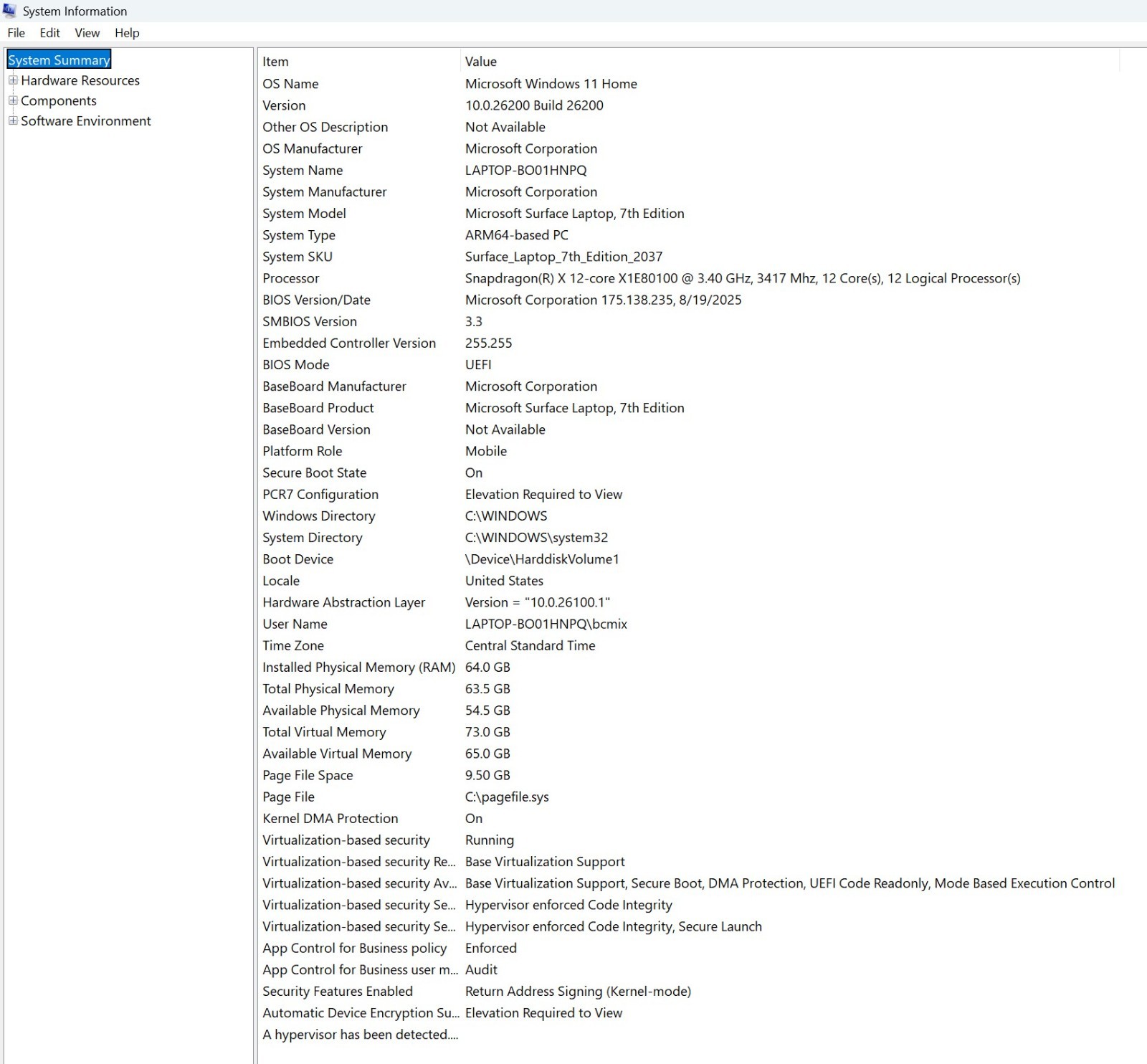Click the Platform Role value Mobile

pos(486,451)
